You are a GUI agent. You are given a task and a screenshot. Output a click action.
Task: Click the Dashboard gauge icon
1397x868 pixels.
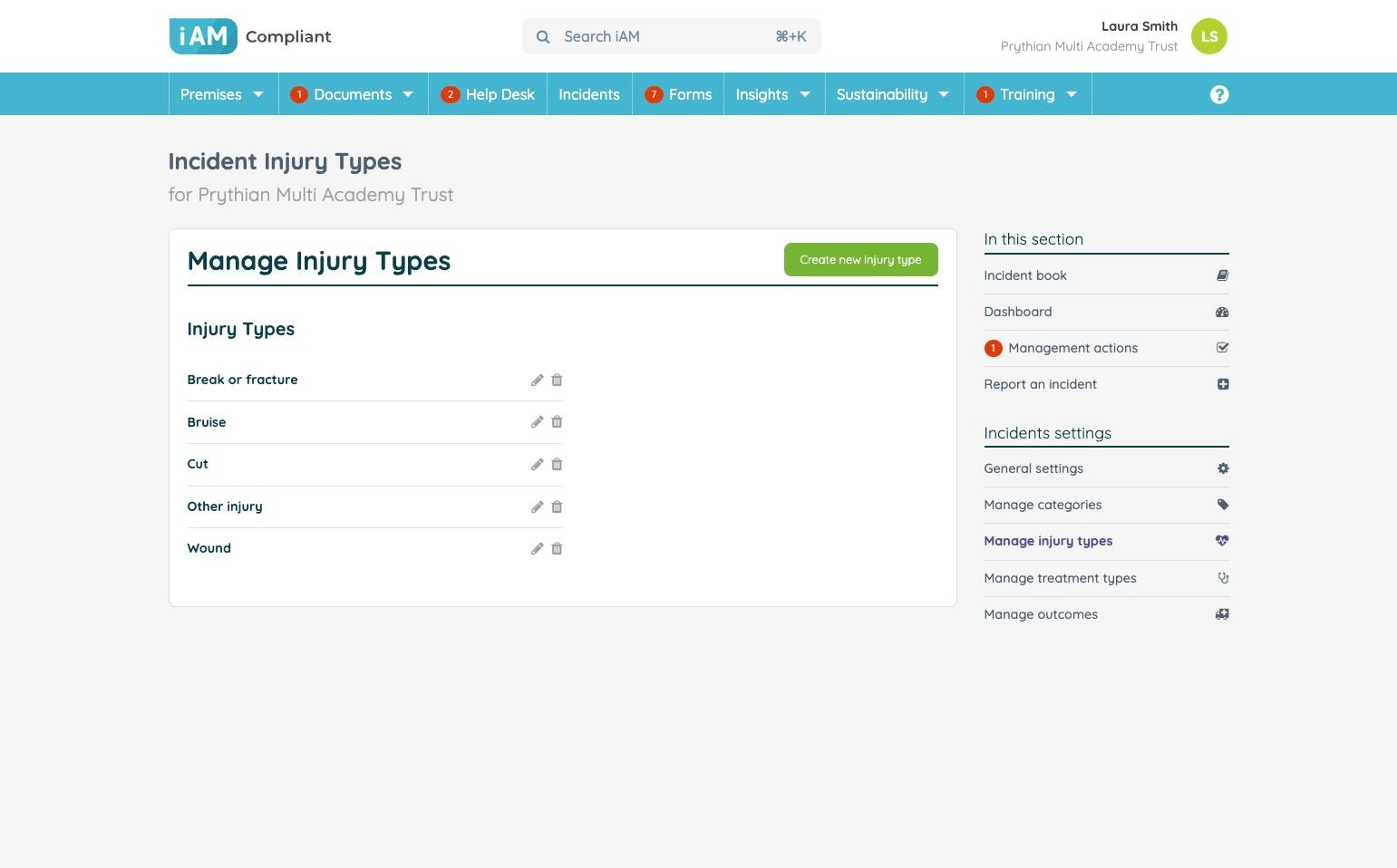1222,312
